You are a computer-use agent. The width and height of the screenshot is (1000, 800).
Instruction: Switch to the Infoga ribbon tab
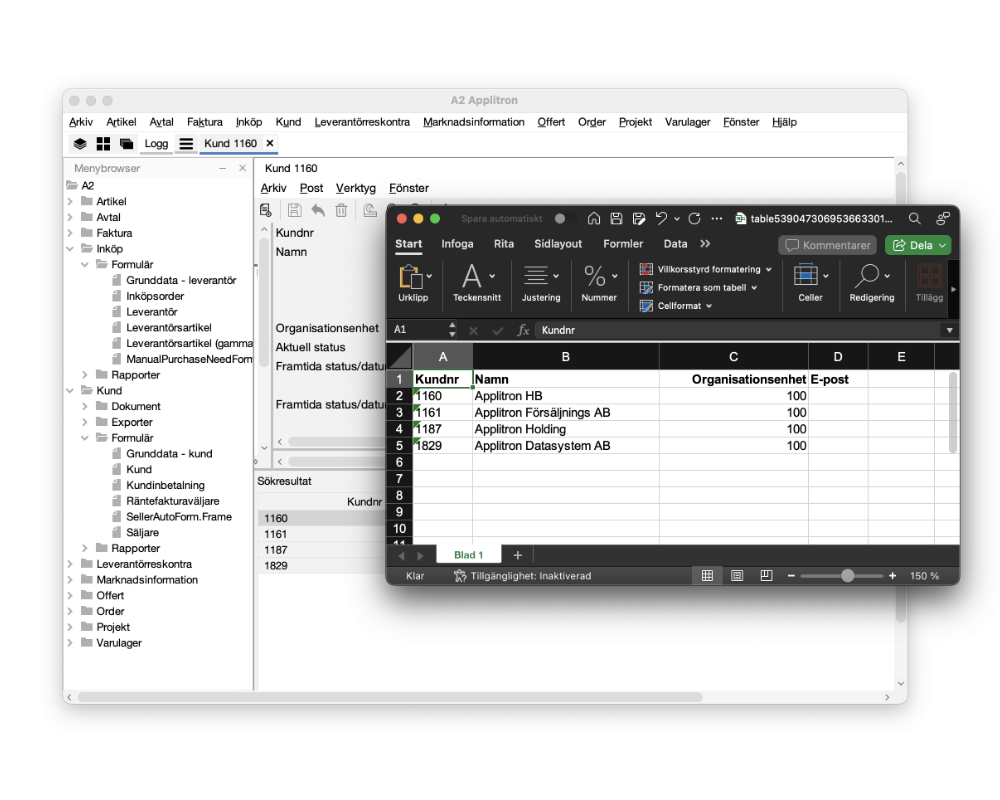[457, 244]
